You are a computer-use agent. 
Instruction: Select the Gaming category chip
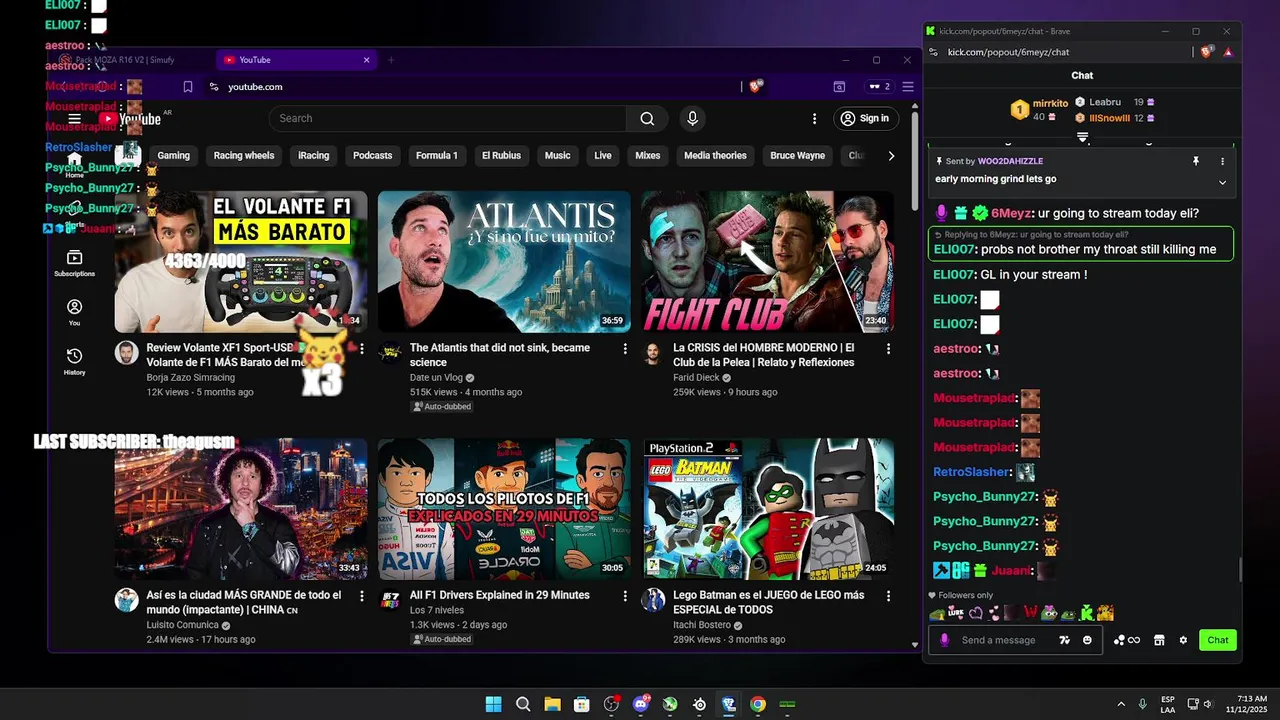point(173,156)
